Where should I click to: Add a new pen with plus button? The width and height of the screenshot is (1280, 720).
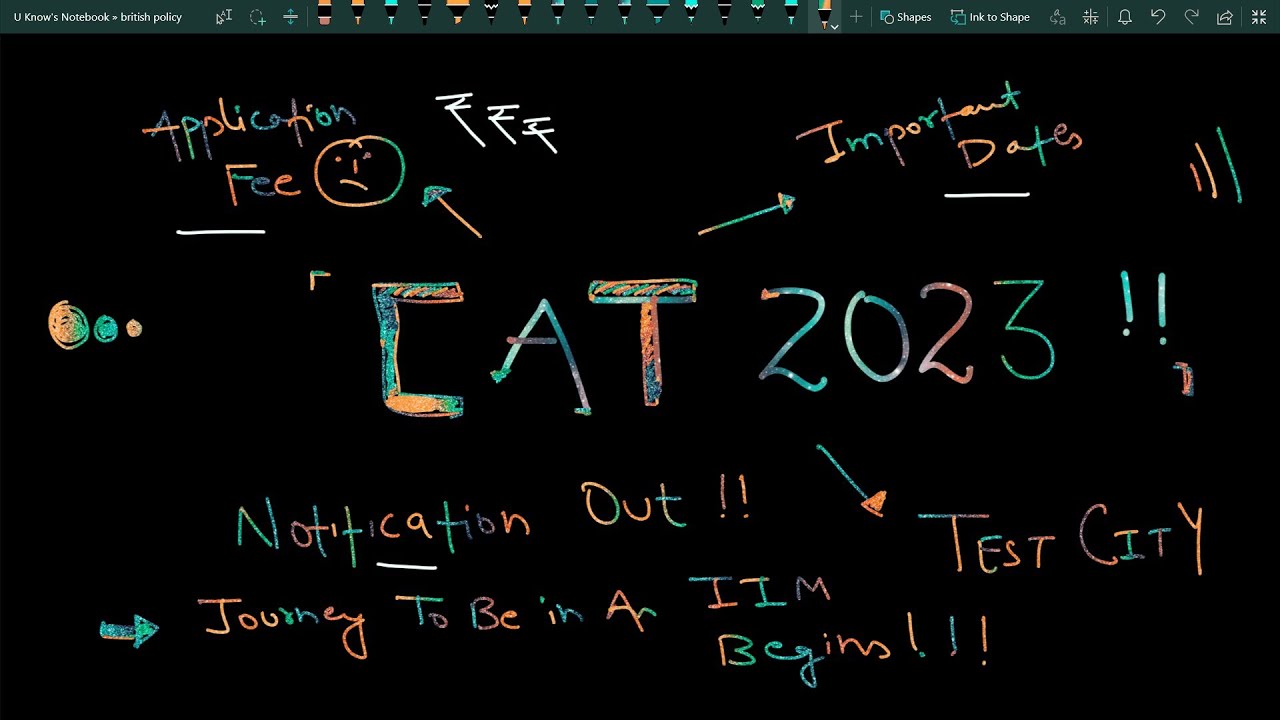click(856, 17)
